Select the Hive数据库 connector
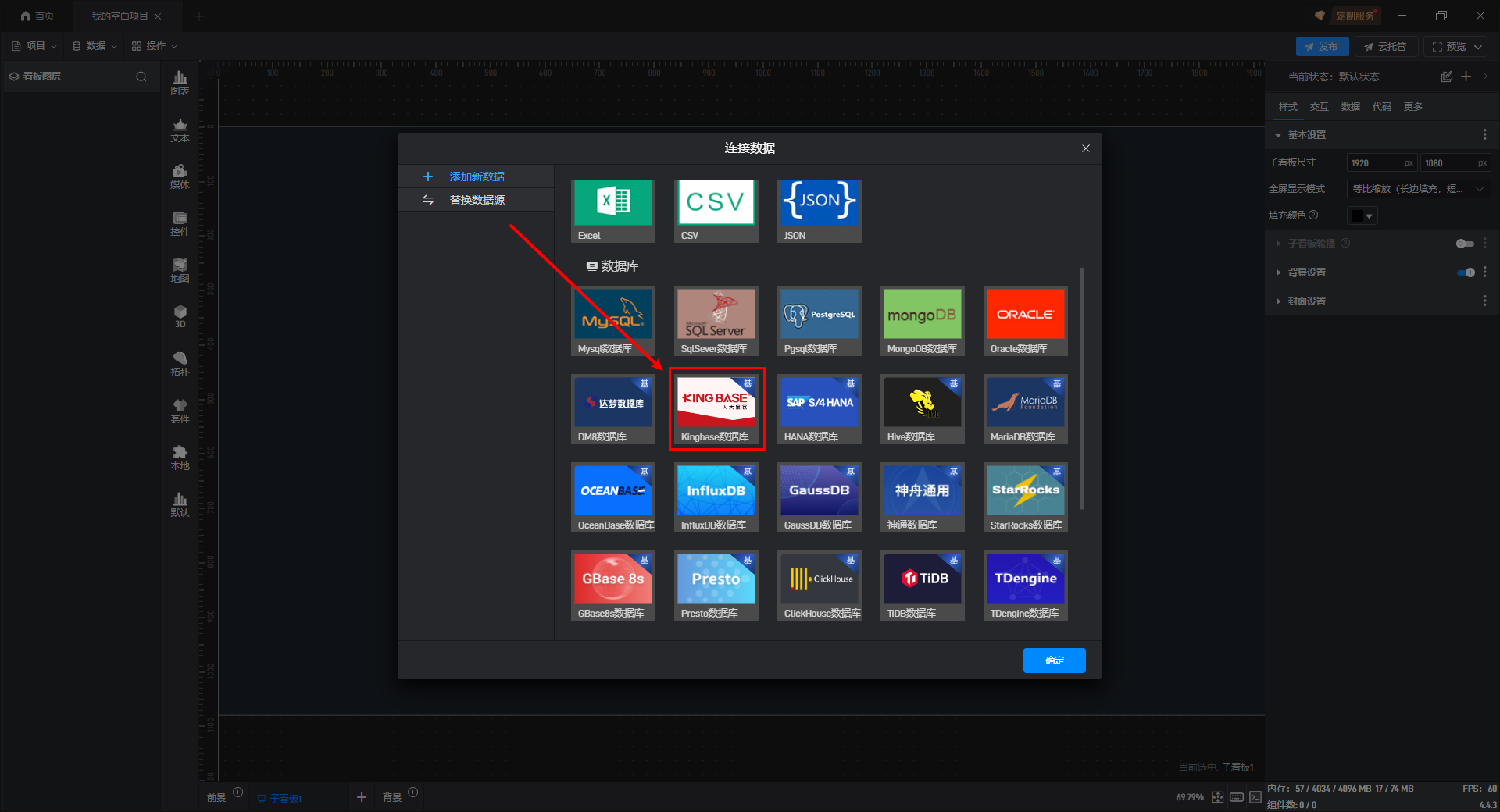The image size is (1500, 812). tap(923, 409)
